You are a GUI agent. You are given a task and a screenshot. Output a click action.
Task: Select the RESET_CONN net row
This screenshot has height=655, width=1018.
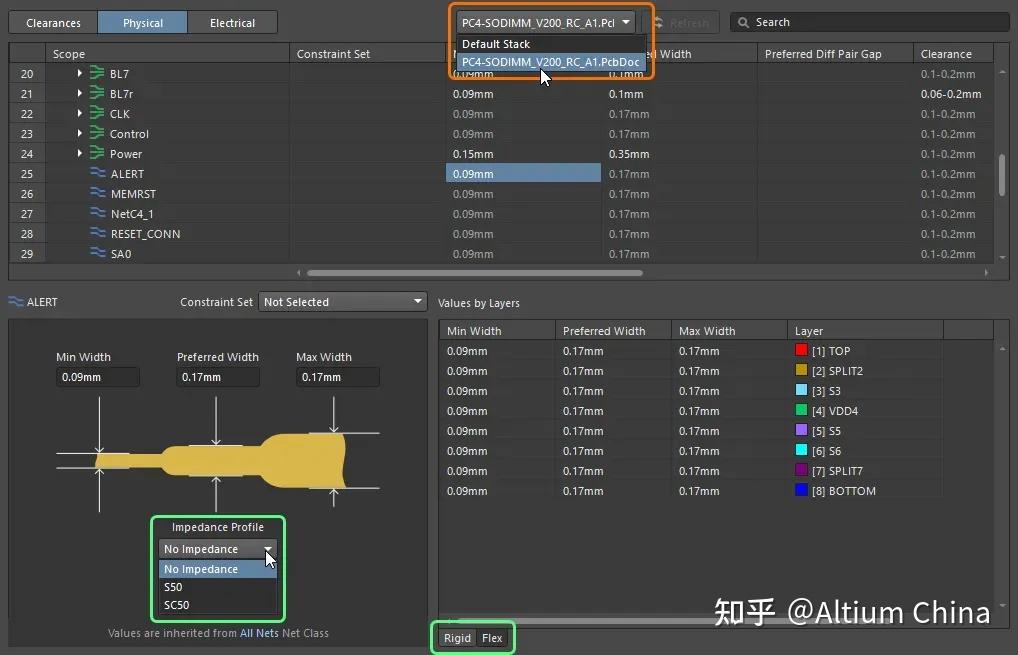pos(501,234)
